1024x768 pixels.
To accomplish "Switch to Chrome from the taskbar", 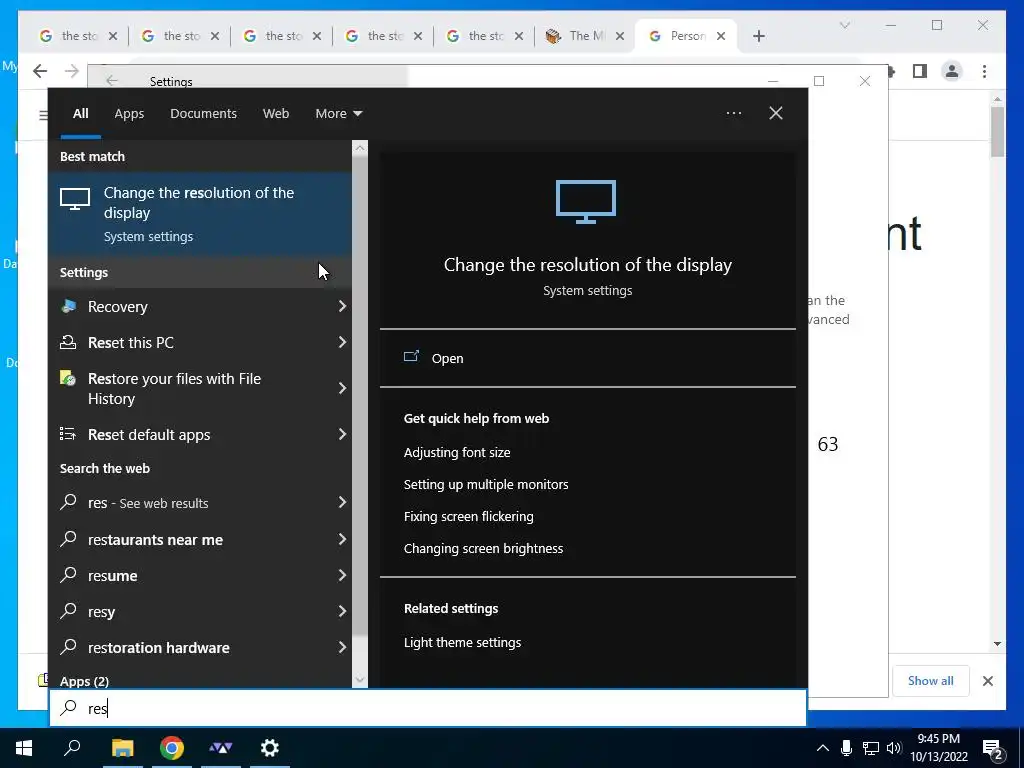I will pyautogui.click(x=172, y=748).
